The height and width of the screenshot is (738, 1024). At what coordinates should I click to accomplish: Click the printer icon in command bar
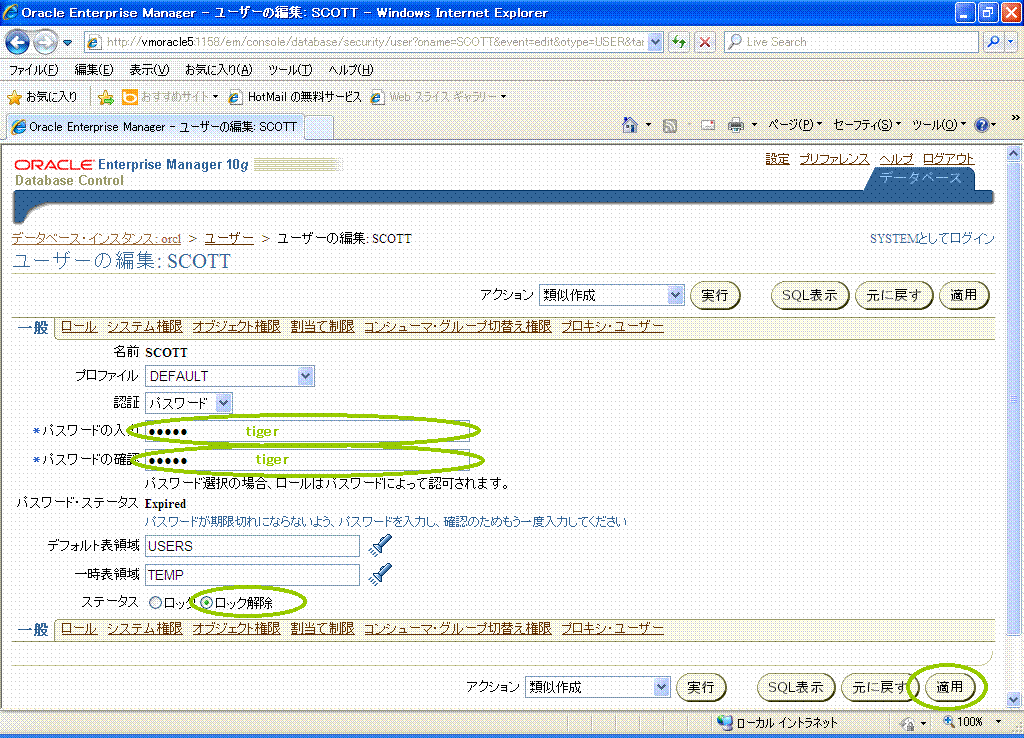tap(736, 125)
